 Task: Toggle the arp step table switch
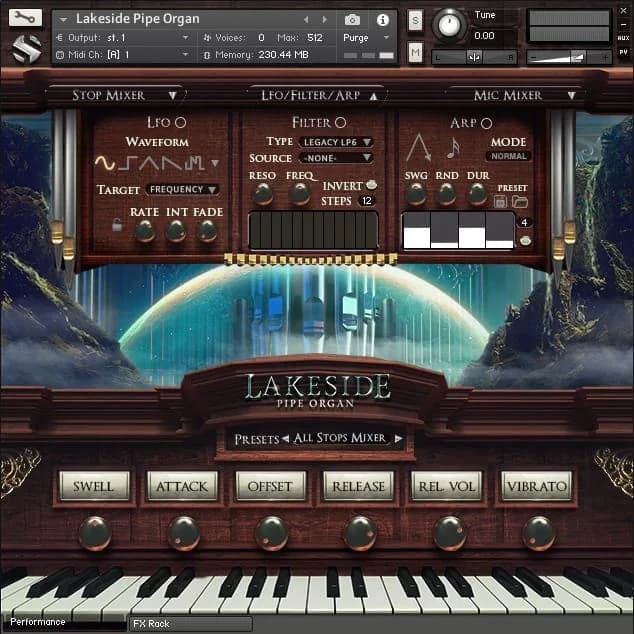(525, 241)
